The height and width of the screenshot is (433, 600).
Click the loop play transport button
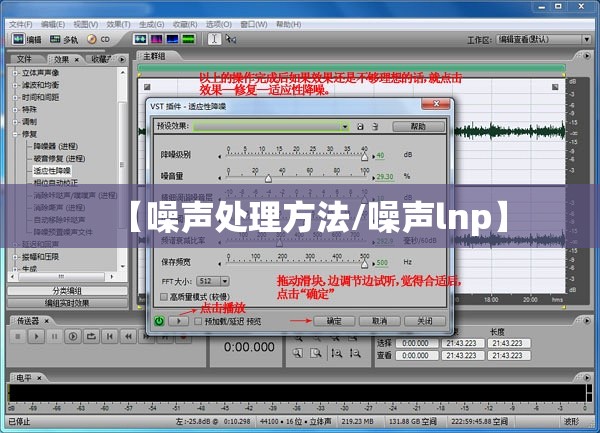pyautogui.click(x=91, y=337)
